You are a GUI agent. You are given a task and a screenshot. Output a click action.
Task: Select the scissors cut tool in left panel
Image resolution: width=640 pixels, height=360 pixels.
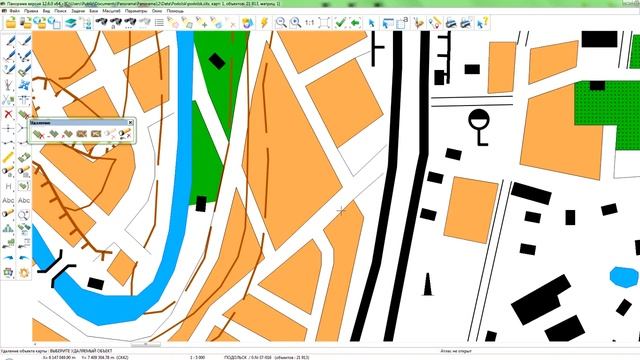tap(8, 99)
